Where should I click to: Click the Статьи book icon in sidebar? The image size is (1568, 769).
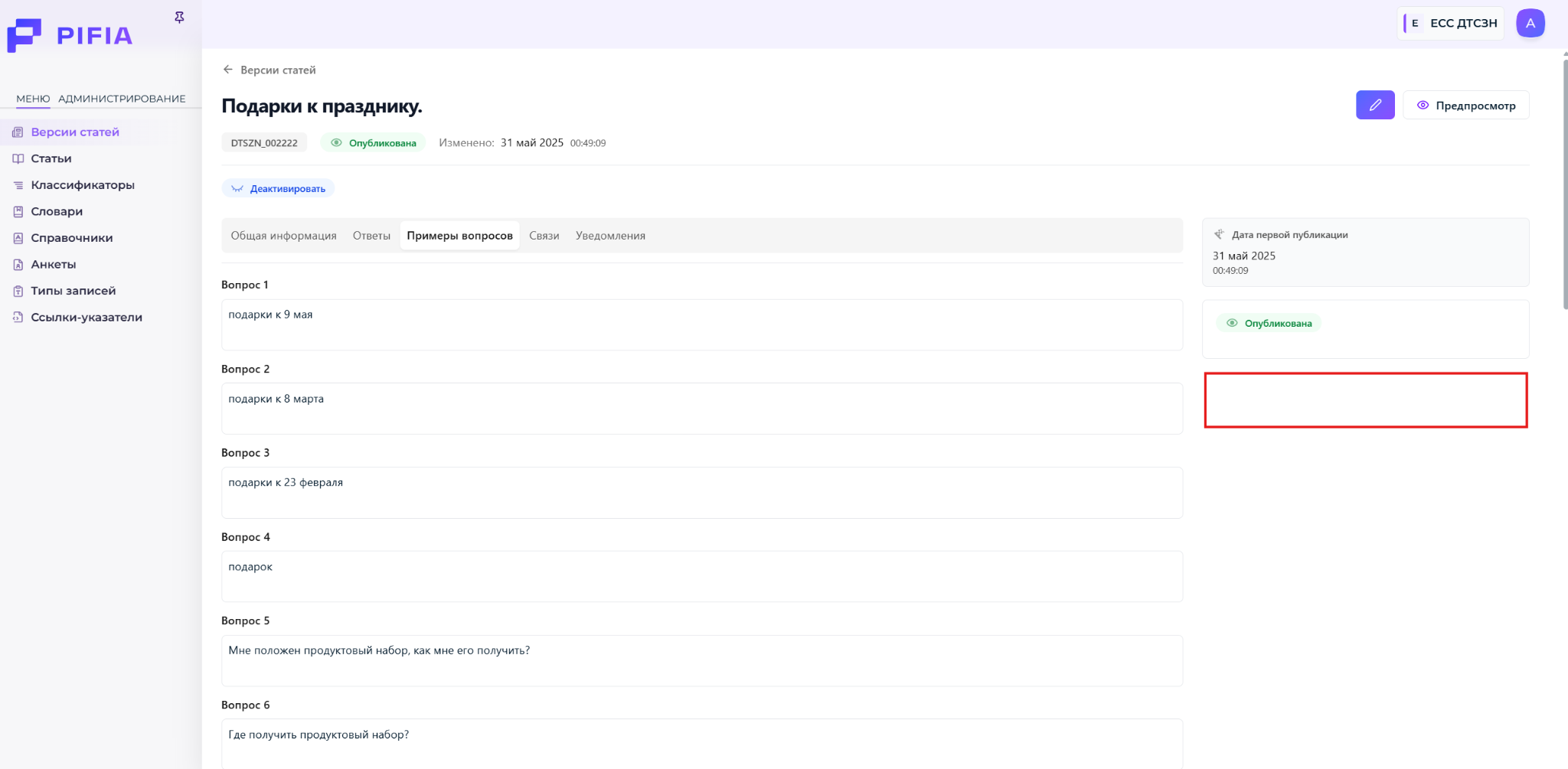pyautogui.click(x=18, y=158)
